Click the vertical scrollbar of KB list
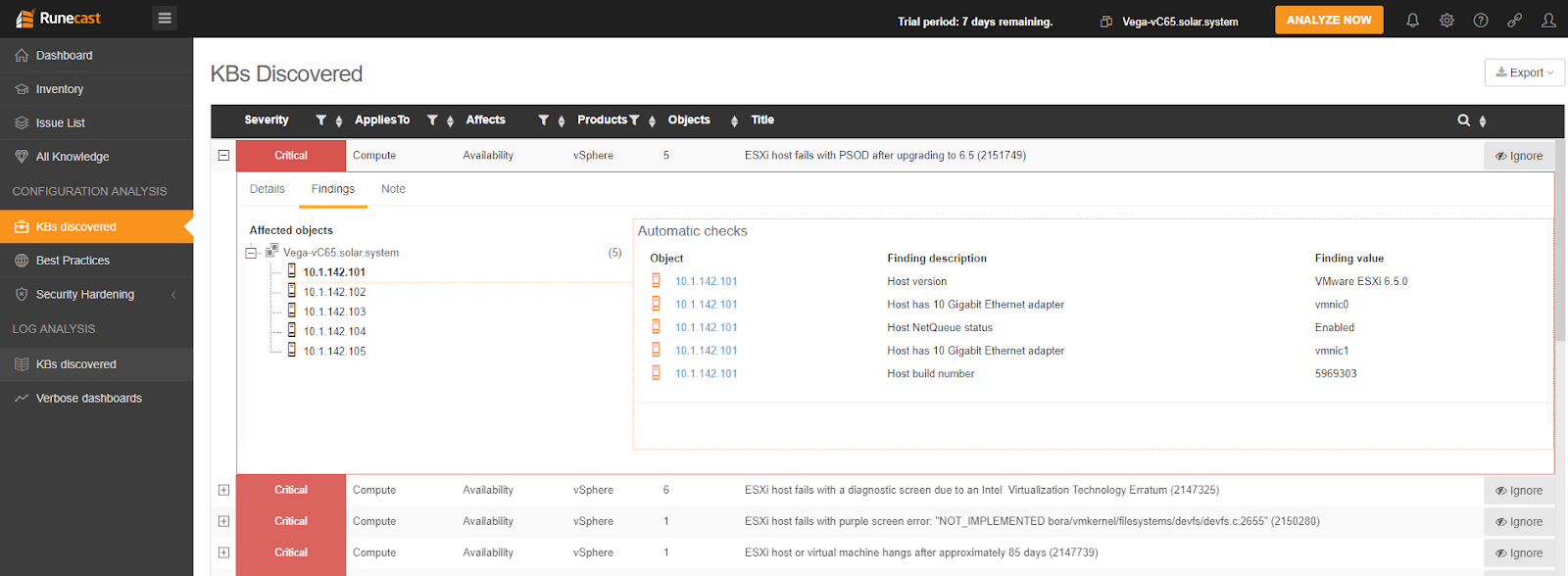 [1561, 240]
